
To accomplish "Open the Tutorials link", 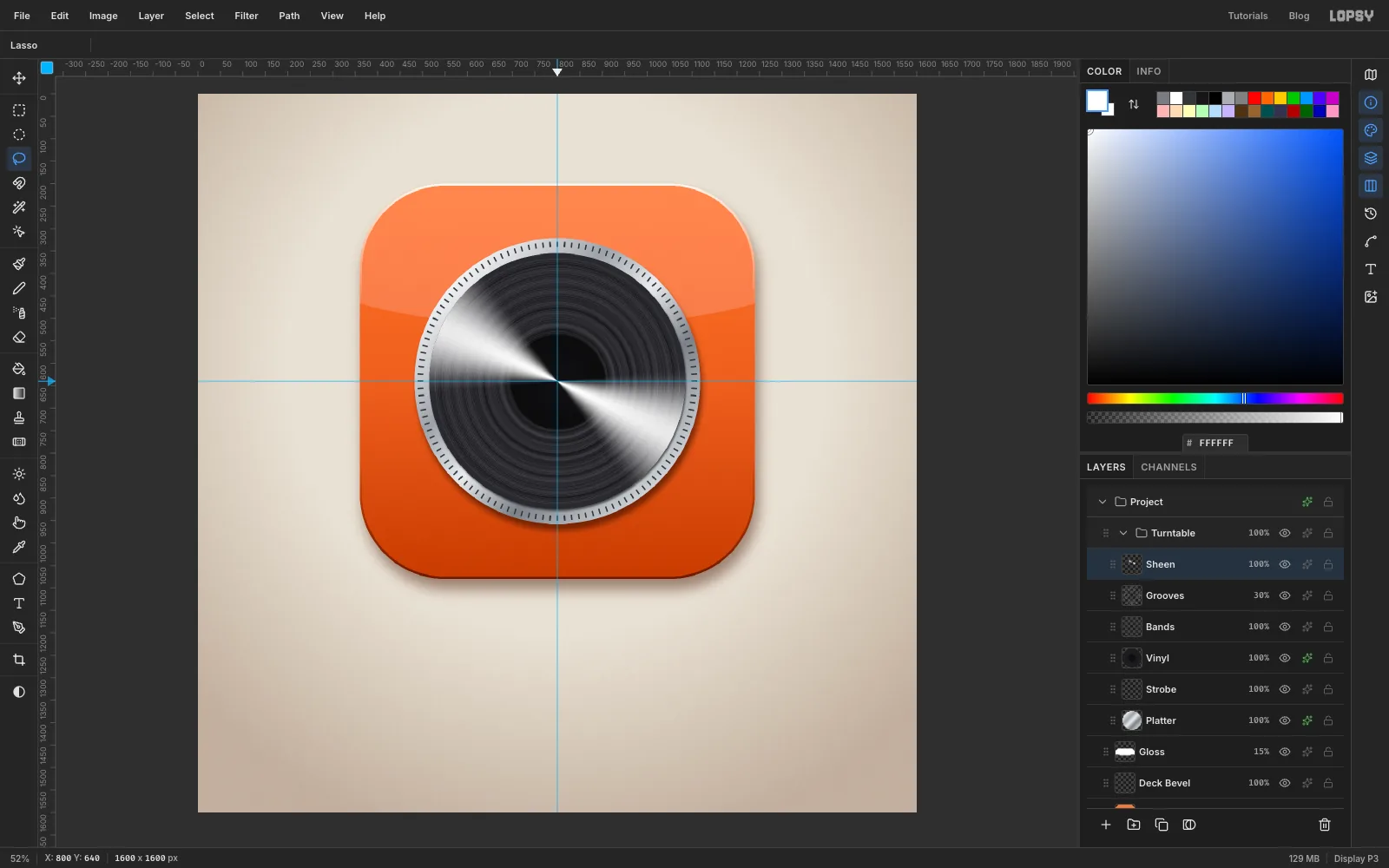I will pyautogui.click(x=1247, y=16).
